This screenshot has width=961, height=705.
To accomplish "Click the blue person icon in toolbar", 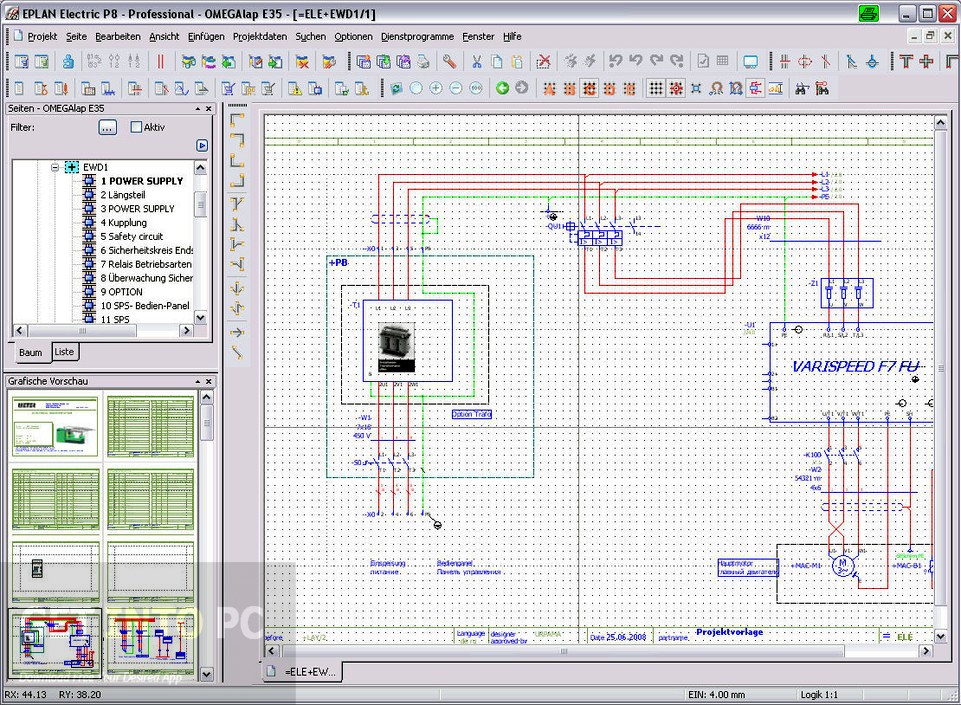I will click(x=68, y=61).
